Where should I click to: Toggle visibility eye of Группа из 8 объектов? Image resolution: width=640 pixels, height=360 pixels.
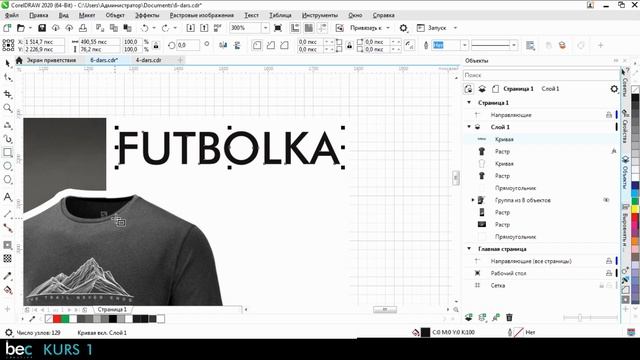click(x=606, y=200)
